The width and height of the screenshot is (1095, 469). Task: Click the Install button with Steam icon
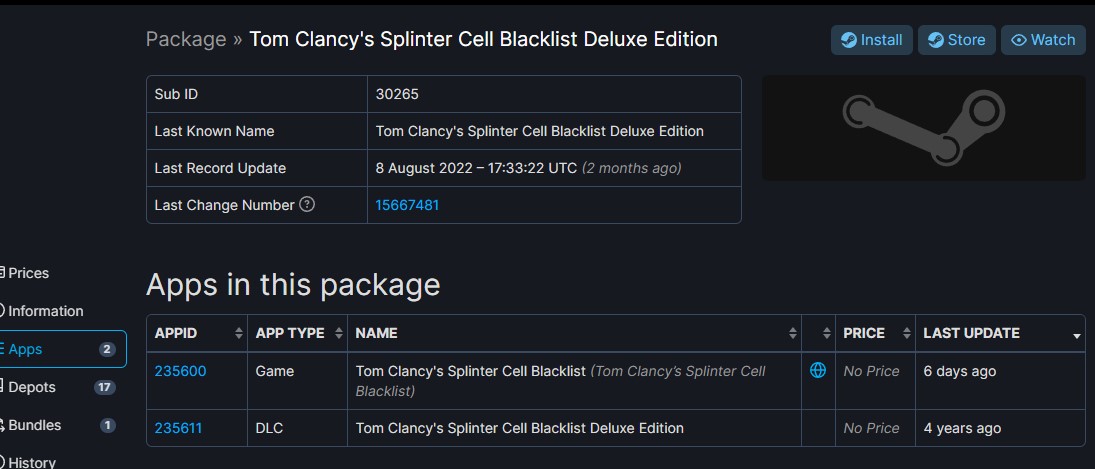[872, 40]
